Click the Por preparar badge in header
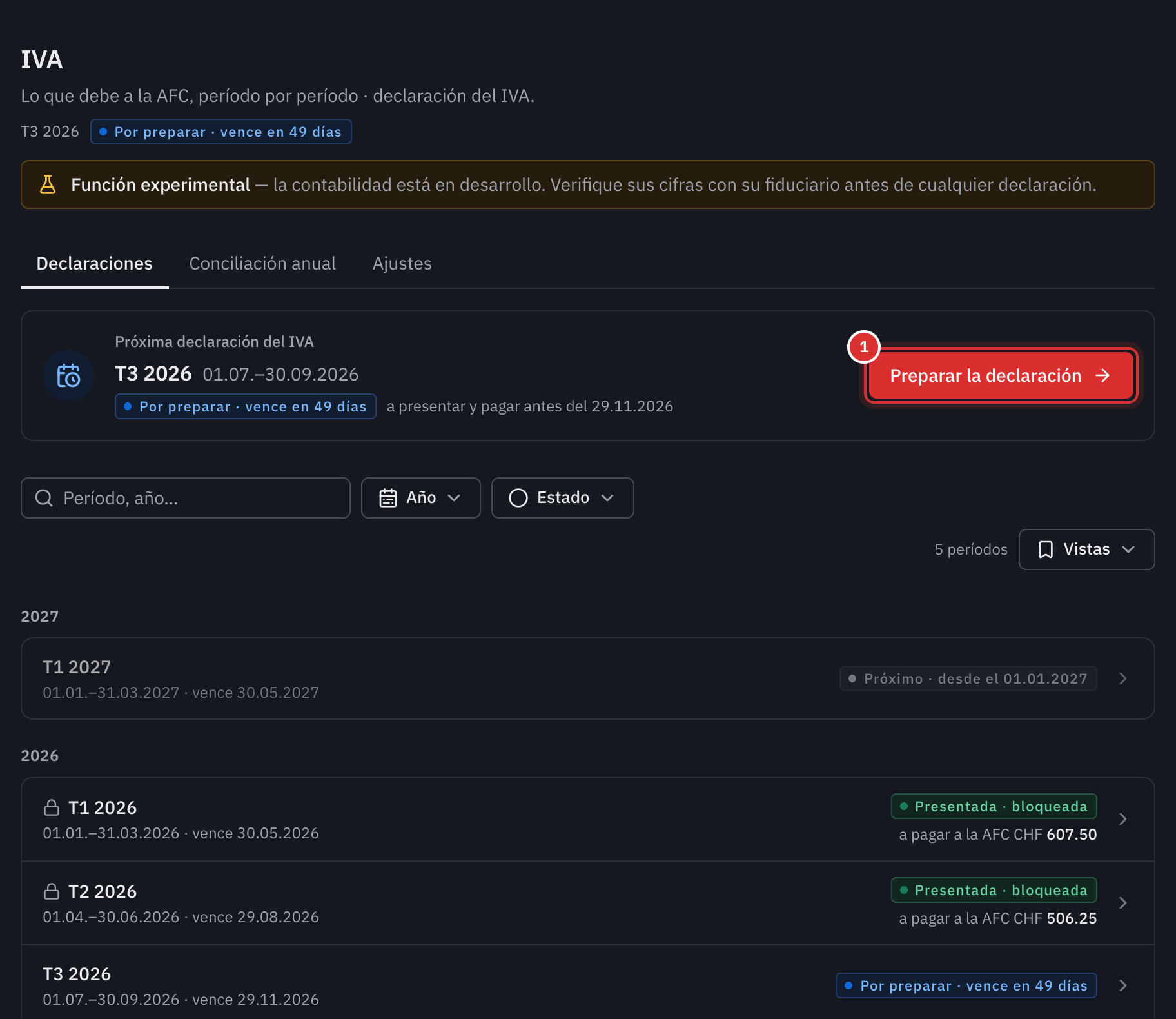This screenshot has height=1019, width=1176. coord(220,132)
